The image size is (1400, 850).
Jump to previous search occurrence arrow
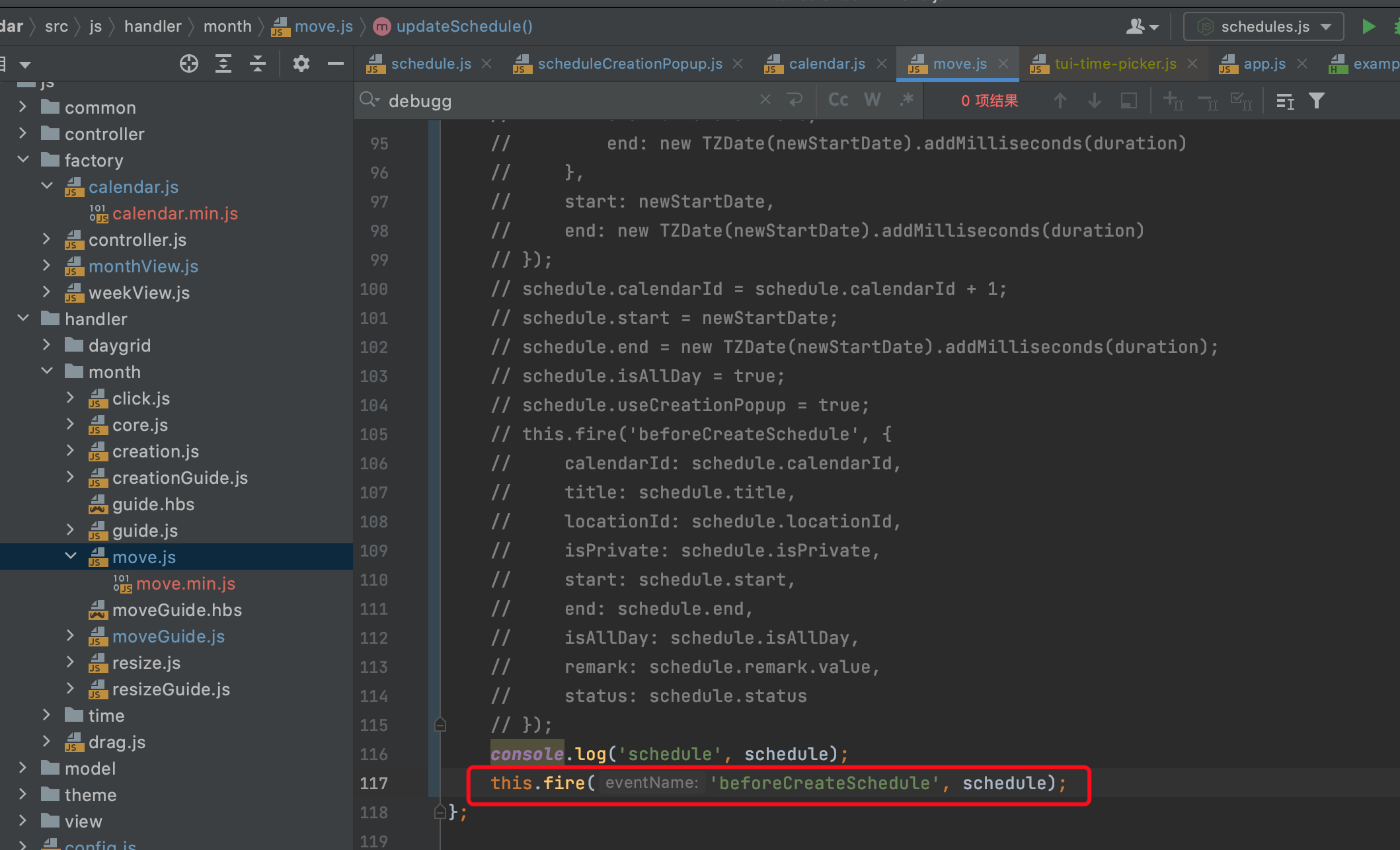1060,100
